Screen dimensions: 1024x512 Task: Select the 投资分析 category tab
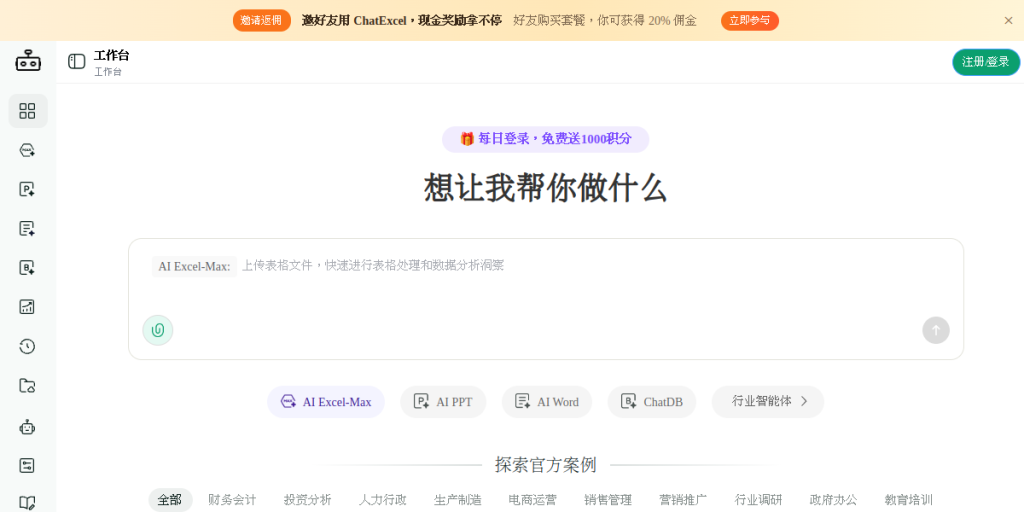coord(308,500)
